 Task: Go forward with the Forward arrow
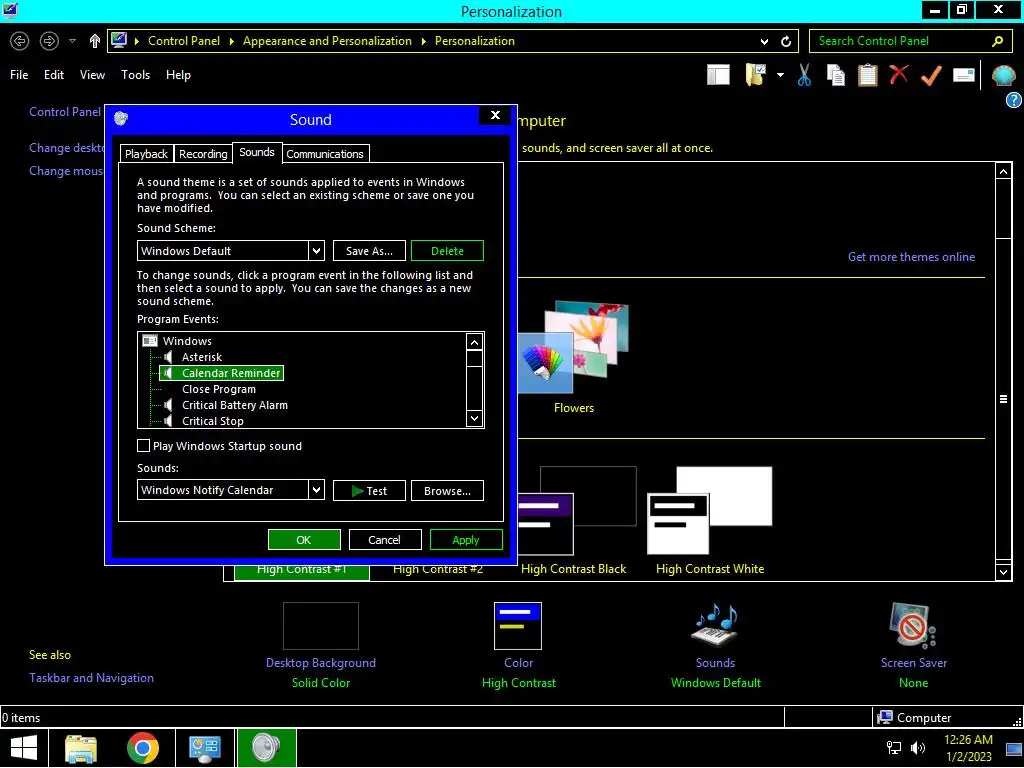(x=49, y=41)
